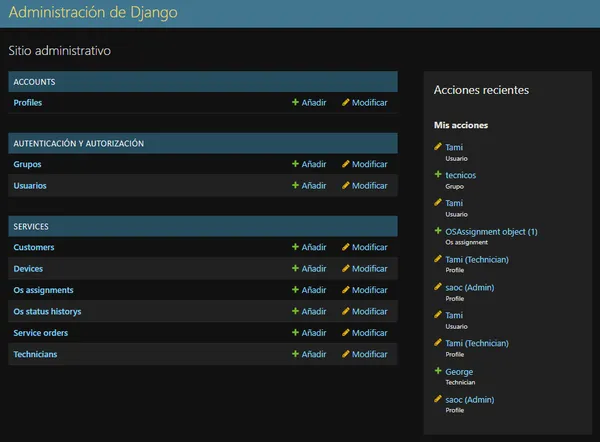Open the Technicians model list
600x442 pixels.
[35, 354]
